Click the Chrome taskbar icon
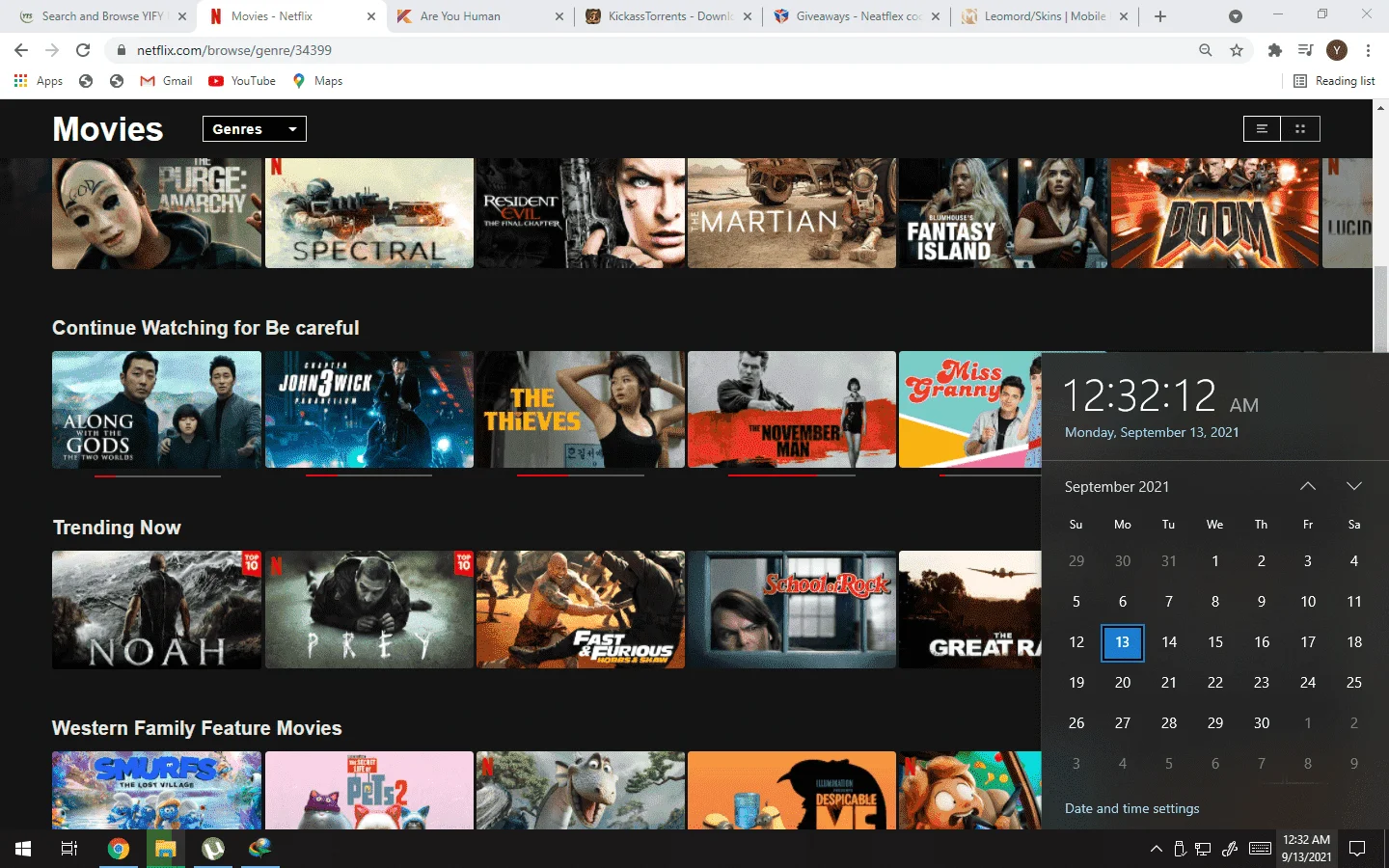 pyautogui.click(x=119, y=849)
